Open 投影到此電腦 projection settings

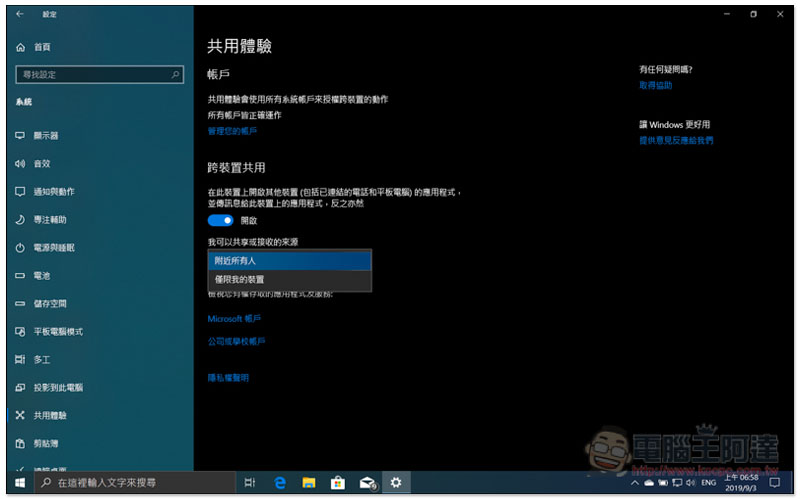tap(58, 387)
